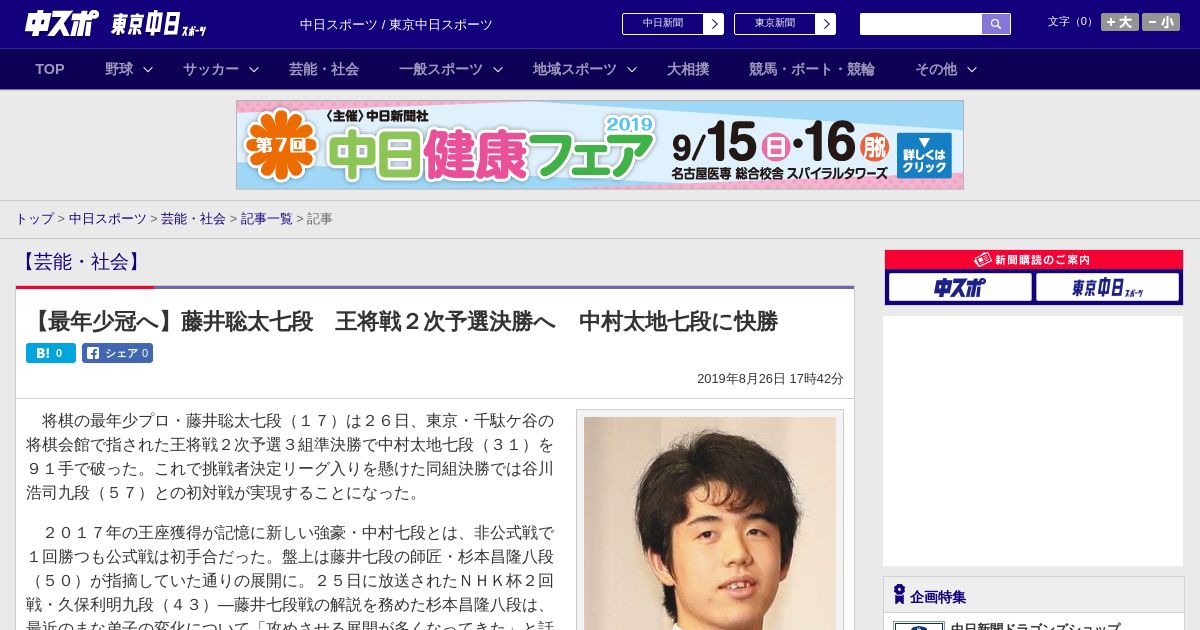
Task: Click the article headline about 藤井聡太七段
Action: point(402,322)
